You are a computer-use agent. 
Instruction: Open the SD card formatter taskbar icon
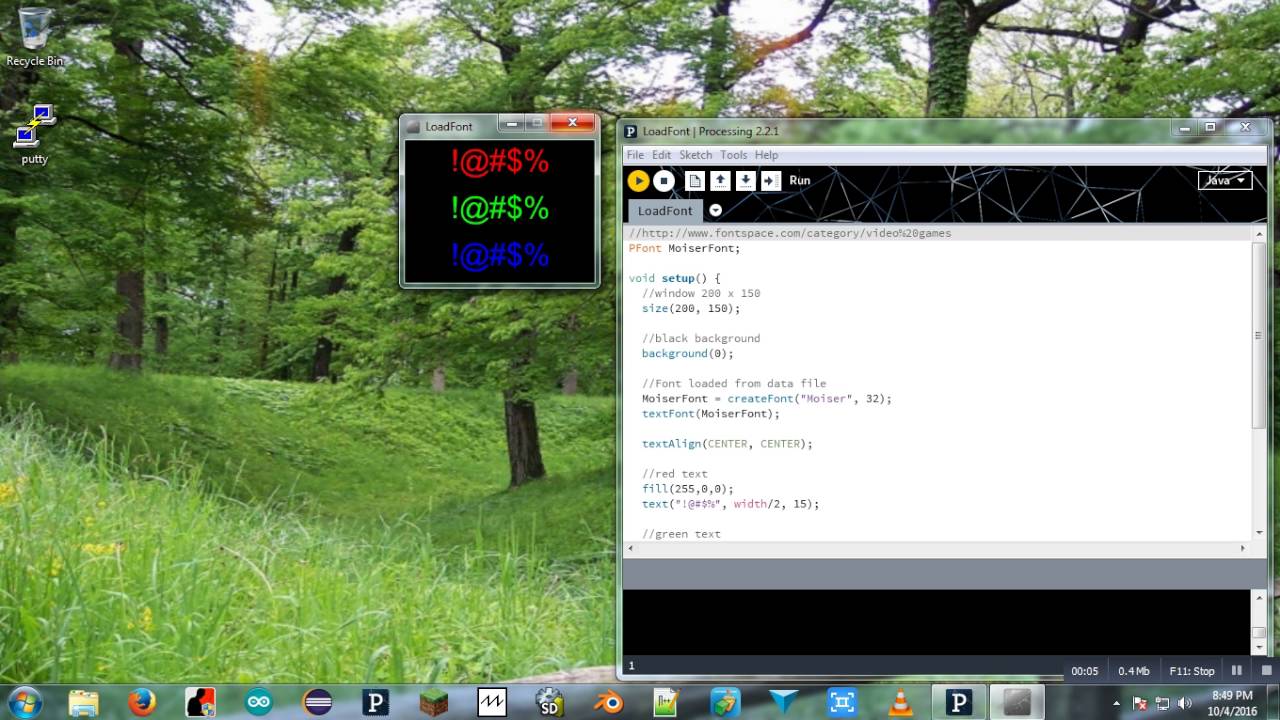point(550,702)
